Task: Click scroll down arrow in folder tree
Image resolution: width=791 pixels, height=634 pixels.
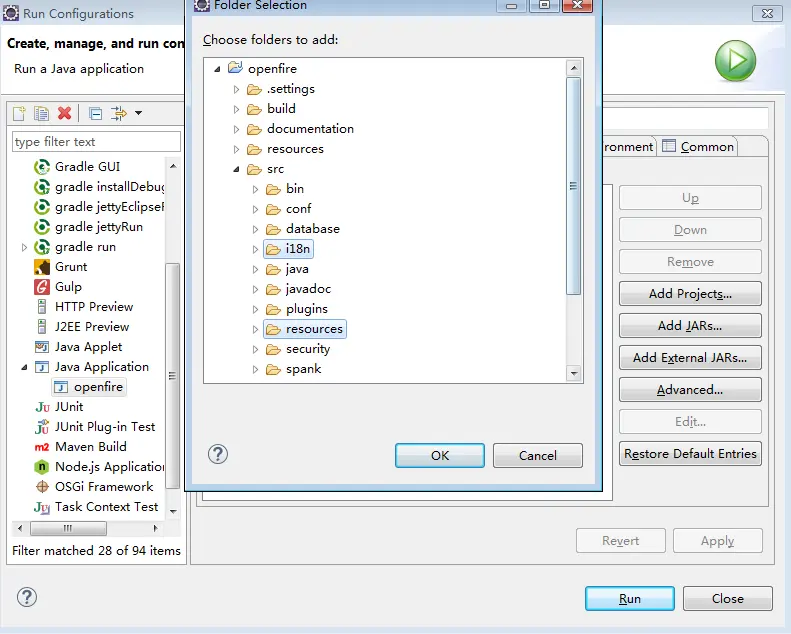Action: tap(574, 374)
